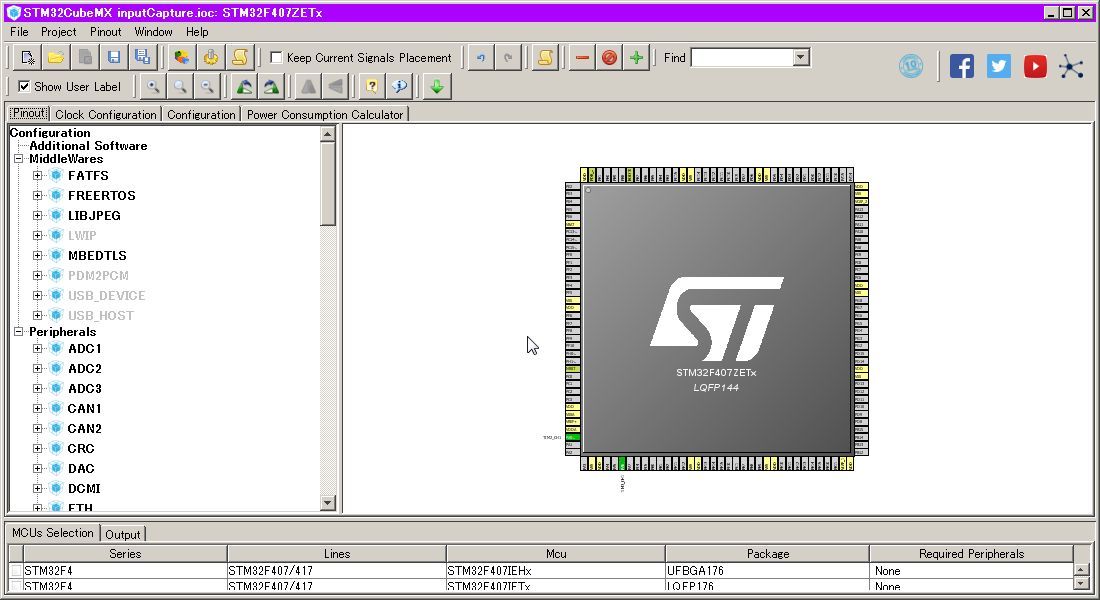Image resolution: width=1100 pixels, height=600 pixels.
Task: Click the scroll icon next to the gear icon
Action: 239,58
